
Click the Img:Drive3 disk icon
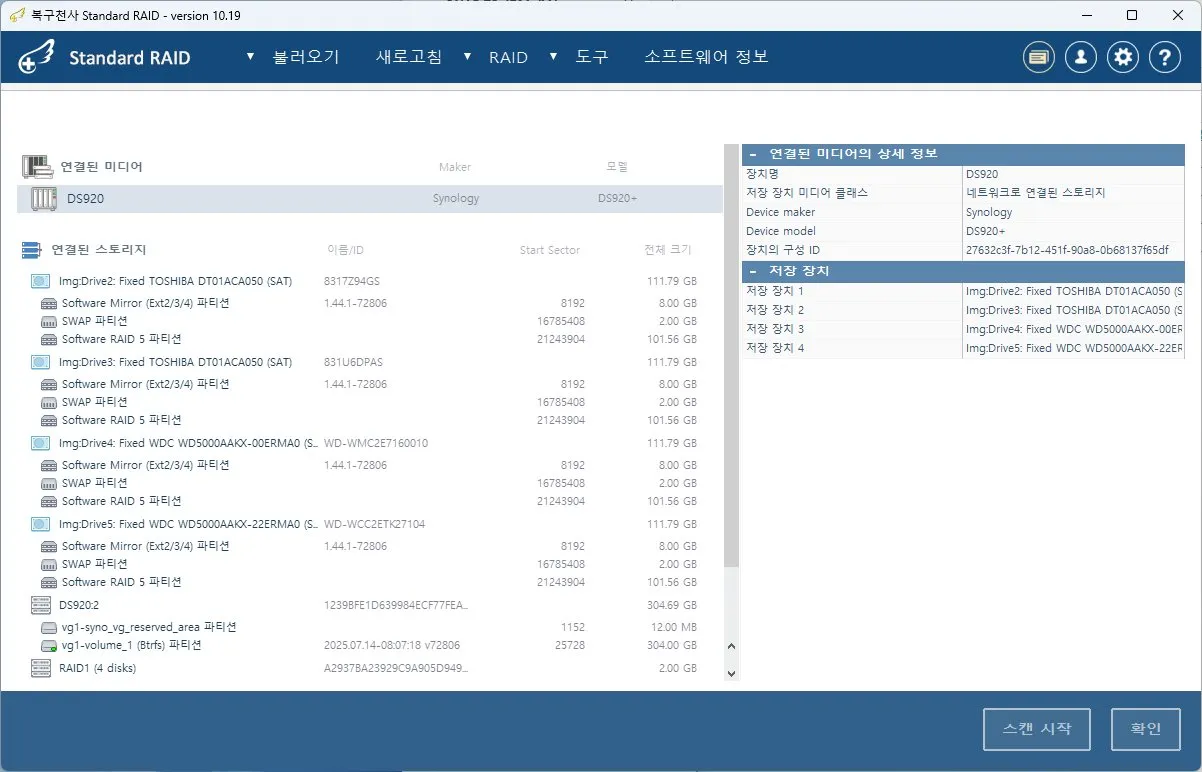[x=41, y=362]
